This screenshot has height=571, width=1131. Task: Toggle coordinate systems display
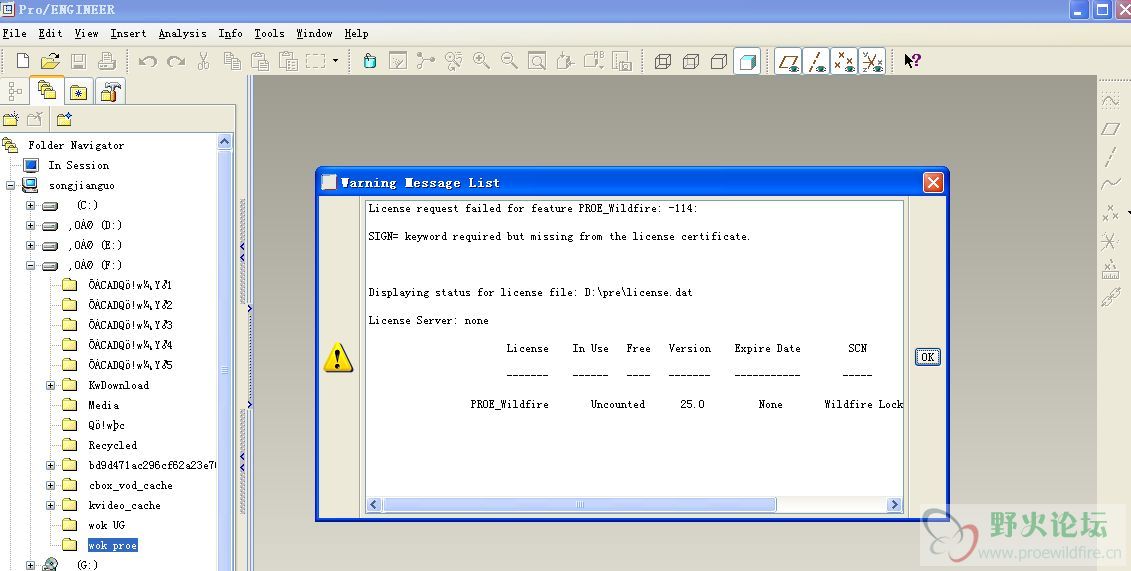pos(872,62)
